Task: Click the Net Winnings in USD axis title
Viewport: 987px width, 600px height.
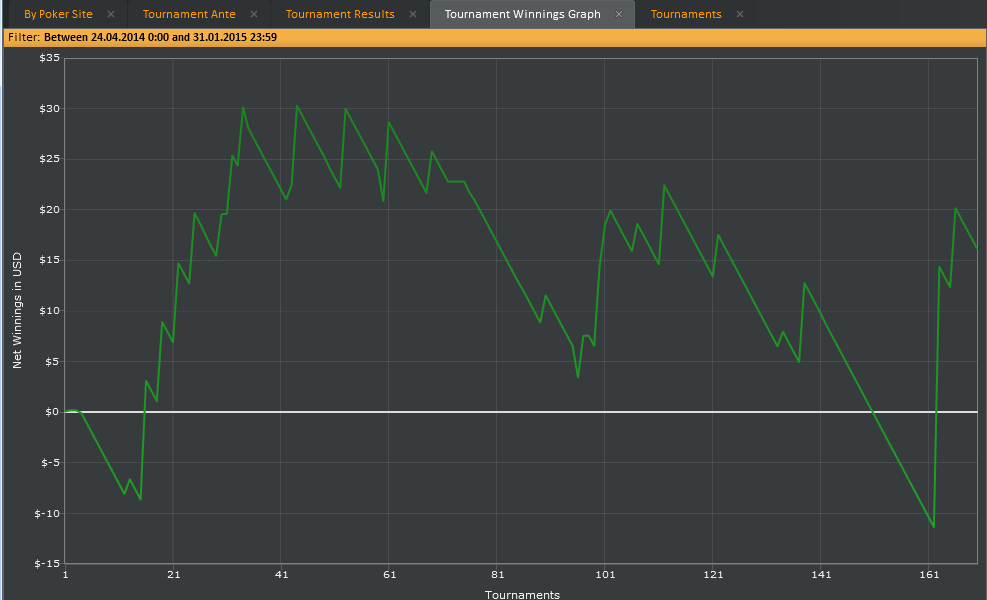Action: pyautogui.click(x=17, y=310)
